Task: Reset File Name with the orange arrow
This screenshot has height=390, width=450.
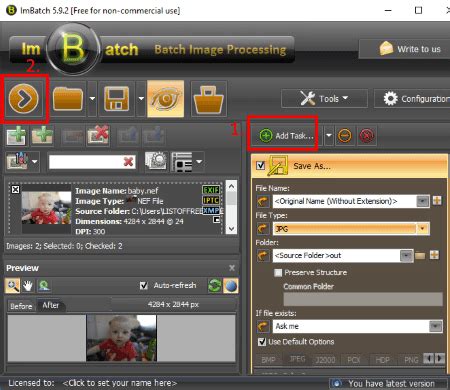Action: [263, 201]
